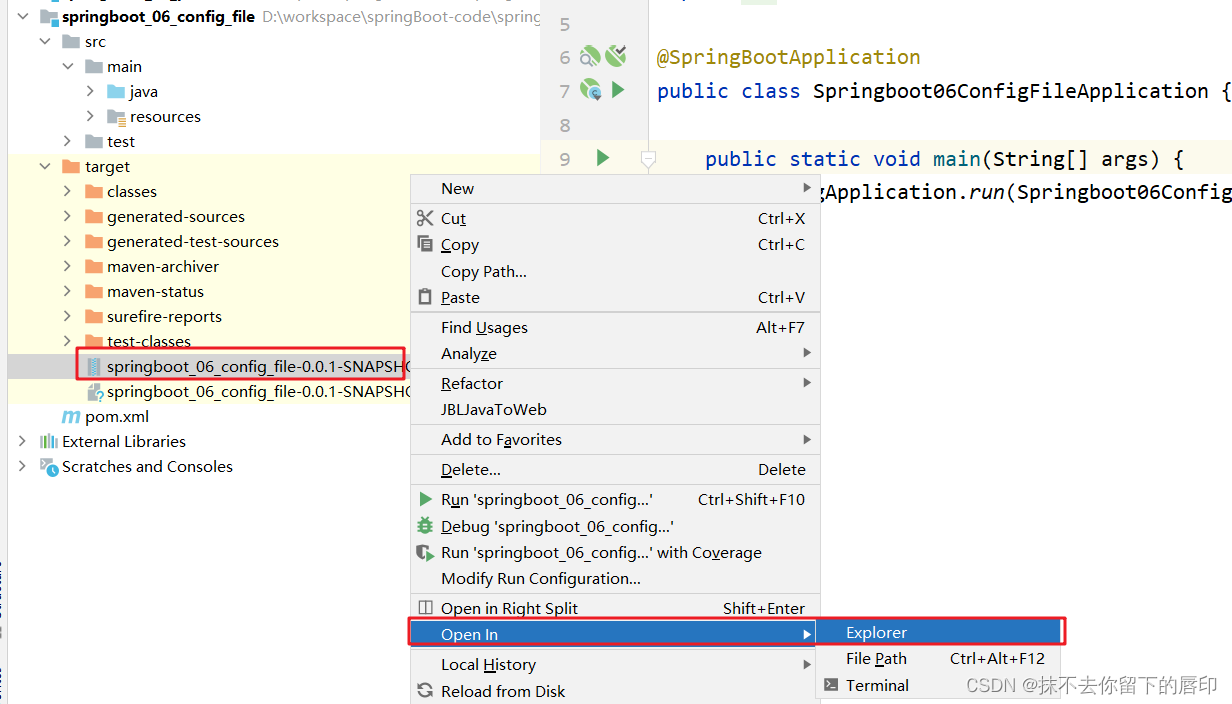Viewport: 1232px width, 704px height.
Task: Expand External Libraries node
Action: pos(22,441)
